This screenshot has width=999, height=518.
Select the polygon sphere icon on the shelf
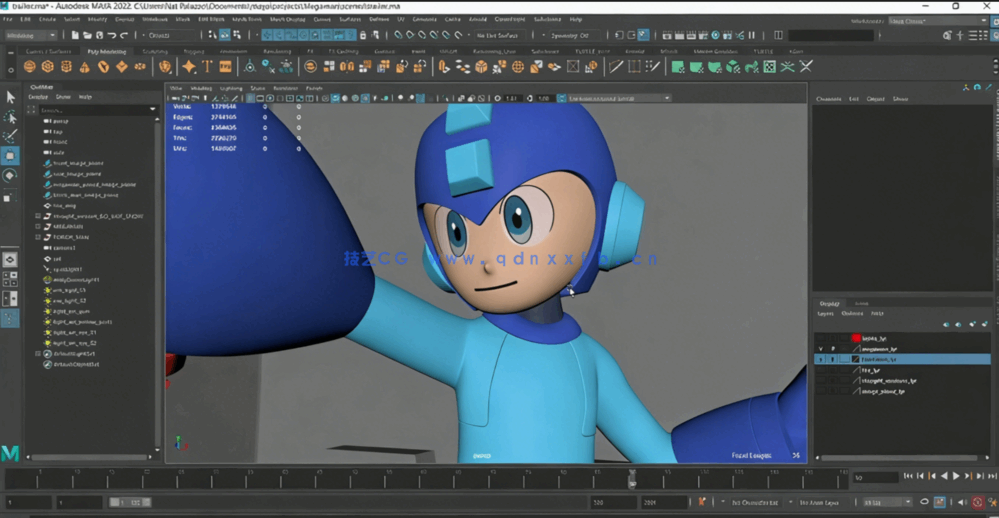29,67
